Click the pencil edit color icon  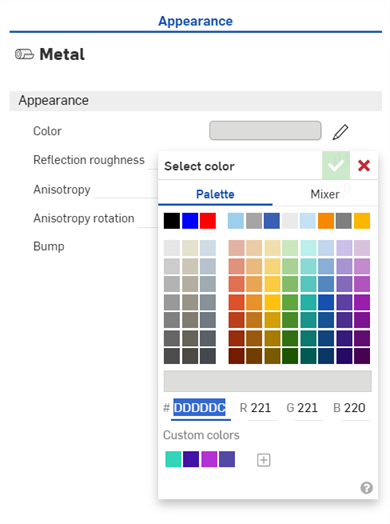pos(341,132)
